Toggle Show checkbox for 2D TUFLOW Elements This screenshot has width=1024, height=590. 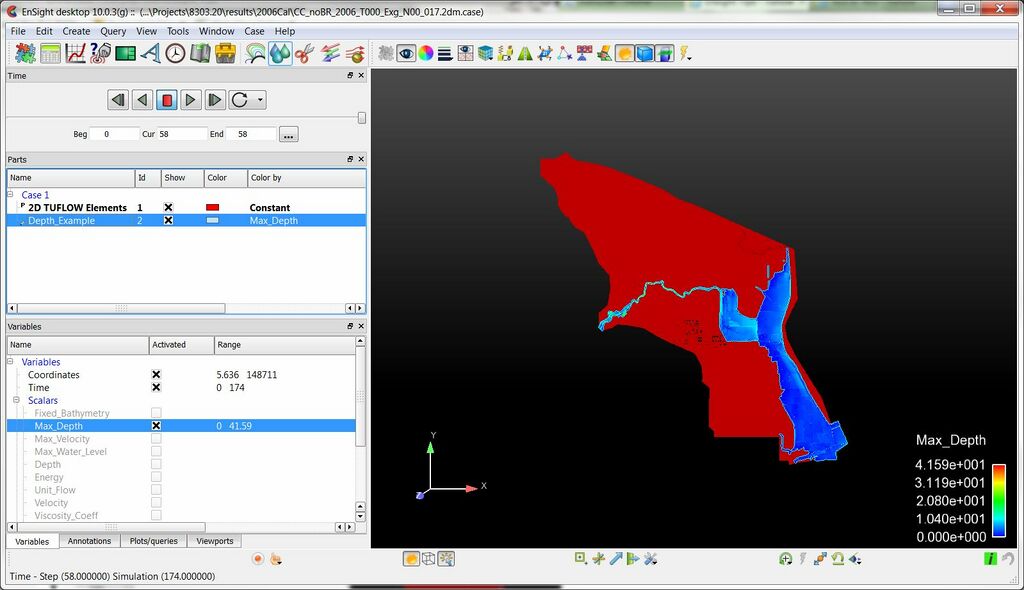(x=168, y=208)
